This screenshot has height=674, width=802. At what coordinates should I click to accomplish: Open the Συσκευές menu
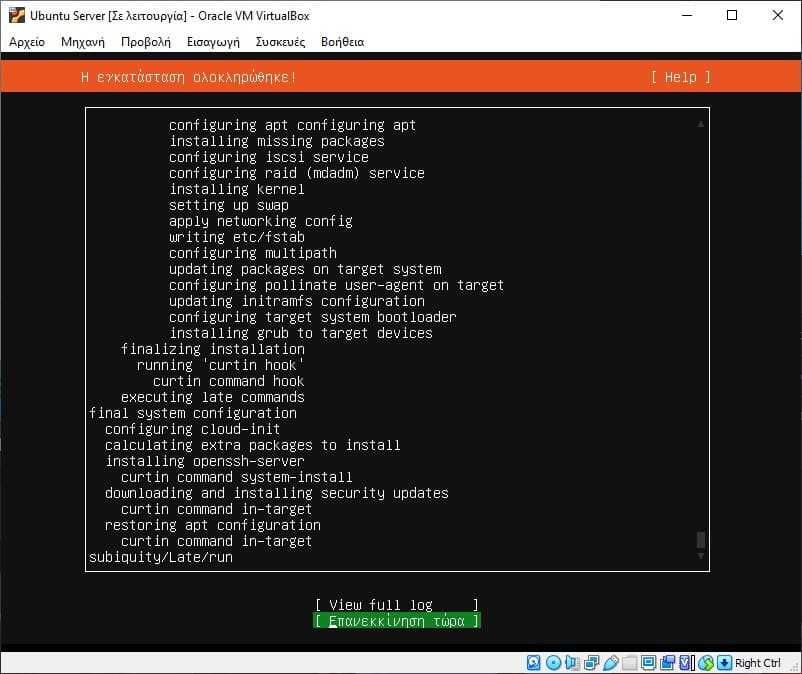[280, 42]
